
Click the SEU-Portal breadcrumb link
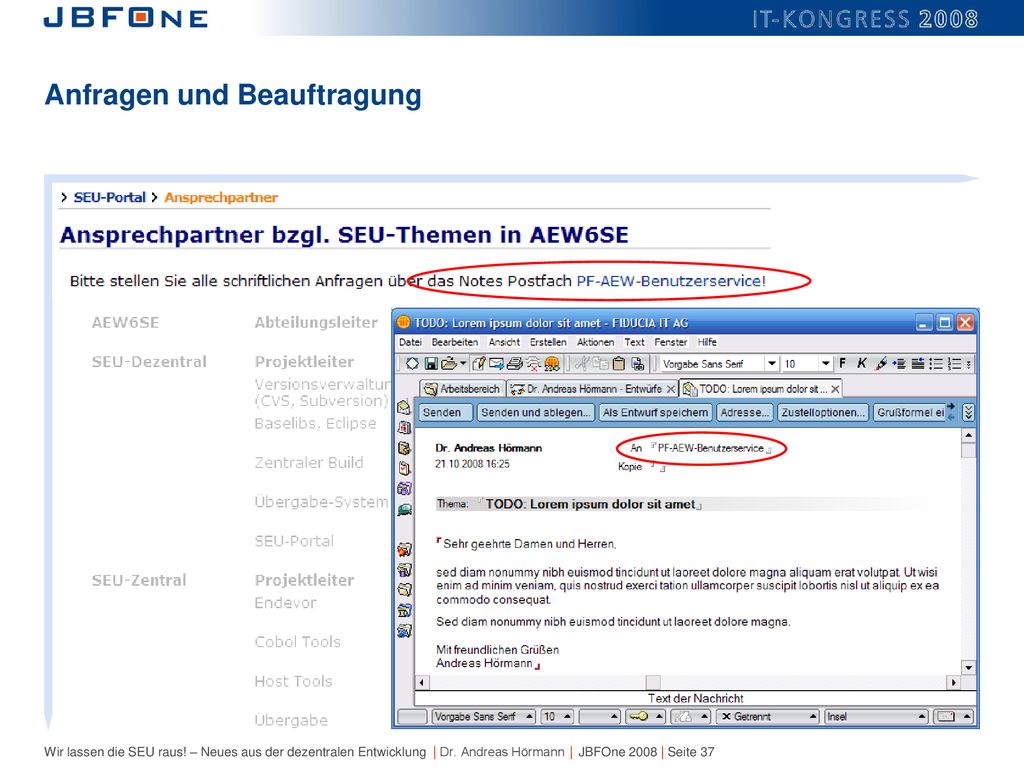point(109,197)
